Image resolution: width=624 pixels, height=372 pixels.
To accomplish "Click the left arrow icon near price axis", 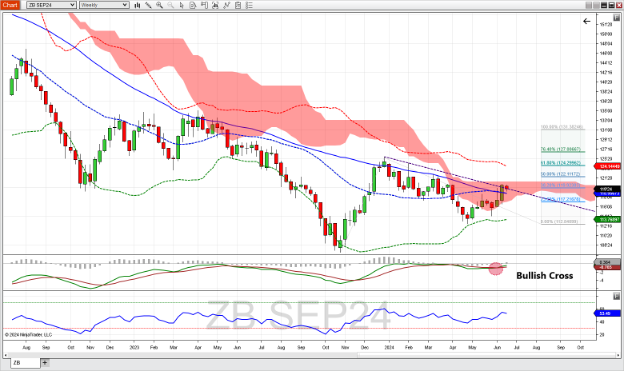I will coord(587,21).
